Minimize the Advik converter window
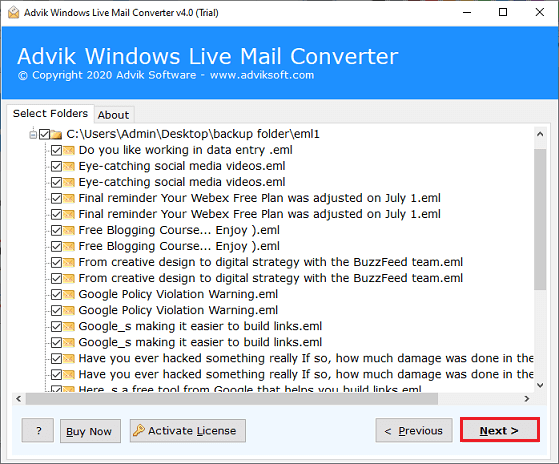 [467, 12]
